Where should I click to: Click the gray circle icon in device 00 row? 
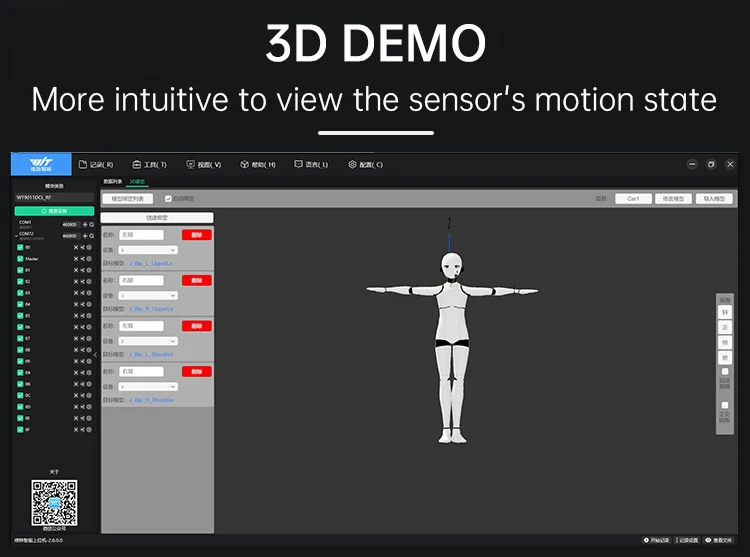click(x=89, y=247)
